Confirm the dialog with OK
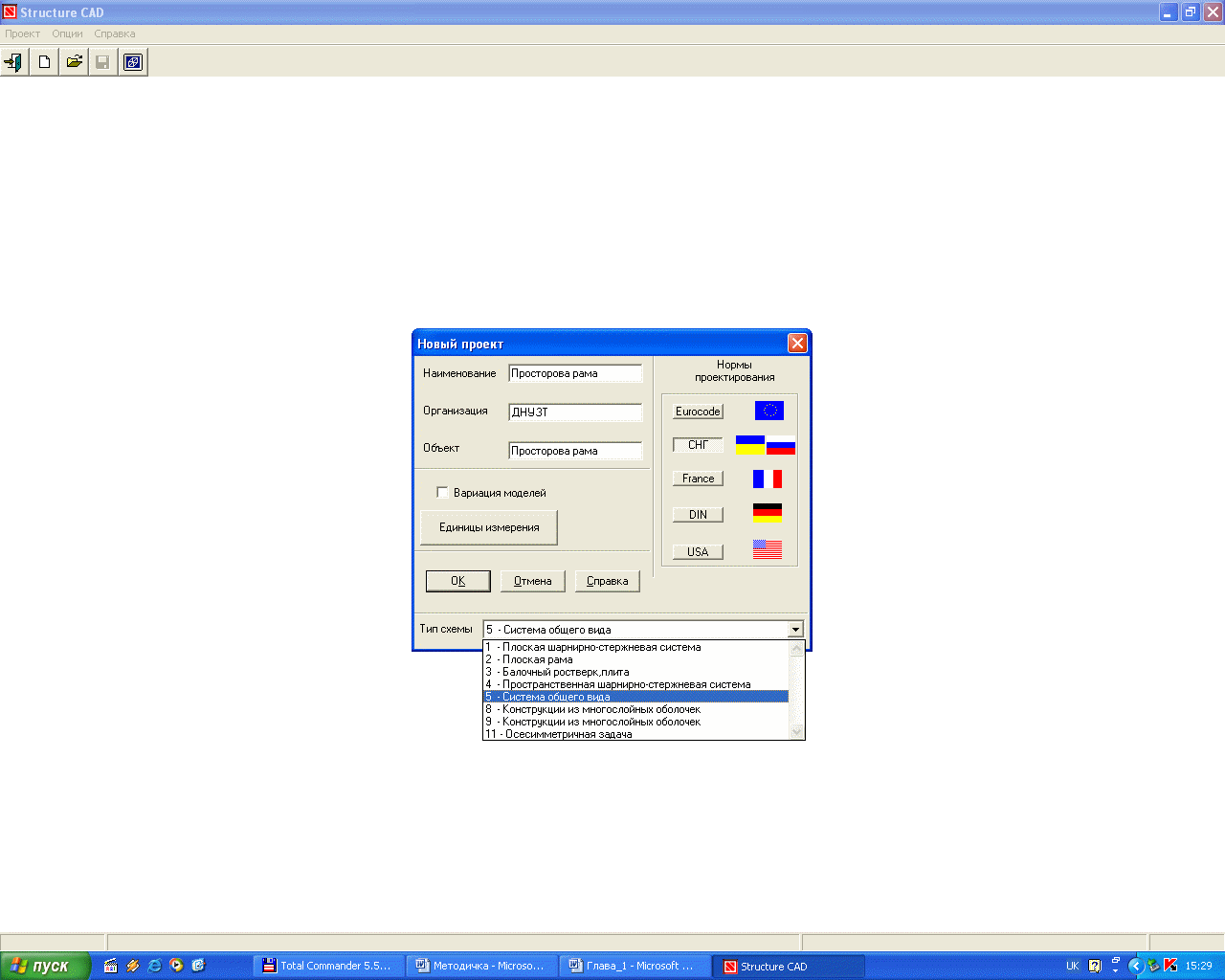Screen dimensions: 1225x980 458,581
